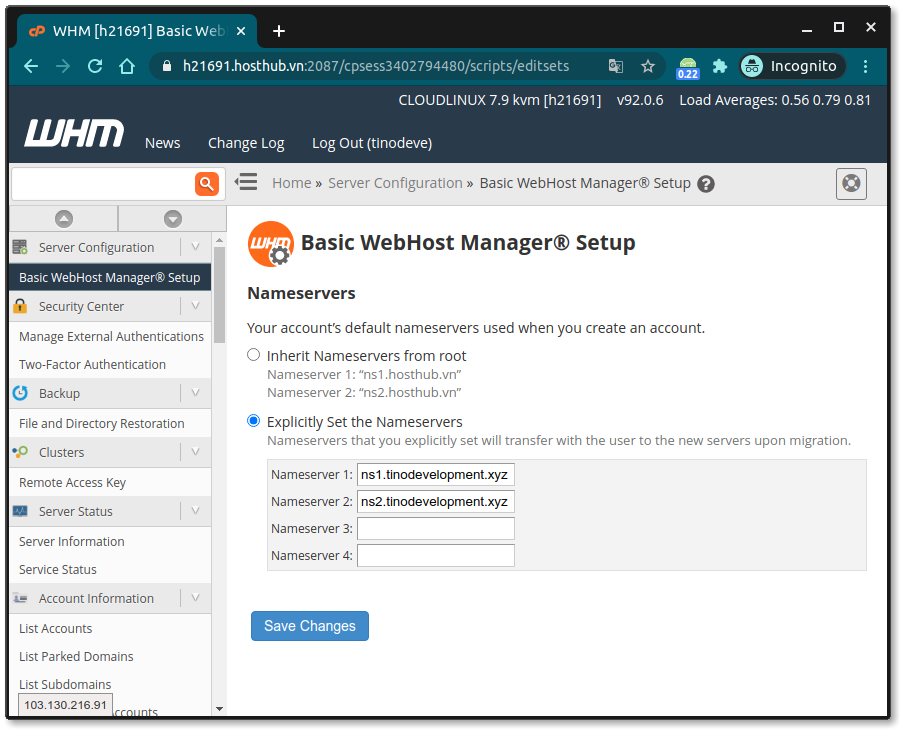The height and width of the screenshot is (729, 900).
Task: Open Two-Factor Authentication
Action: (x=92, y=364)
